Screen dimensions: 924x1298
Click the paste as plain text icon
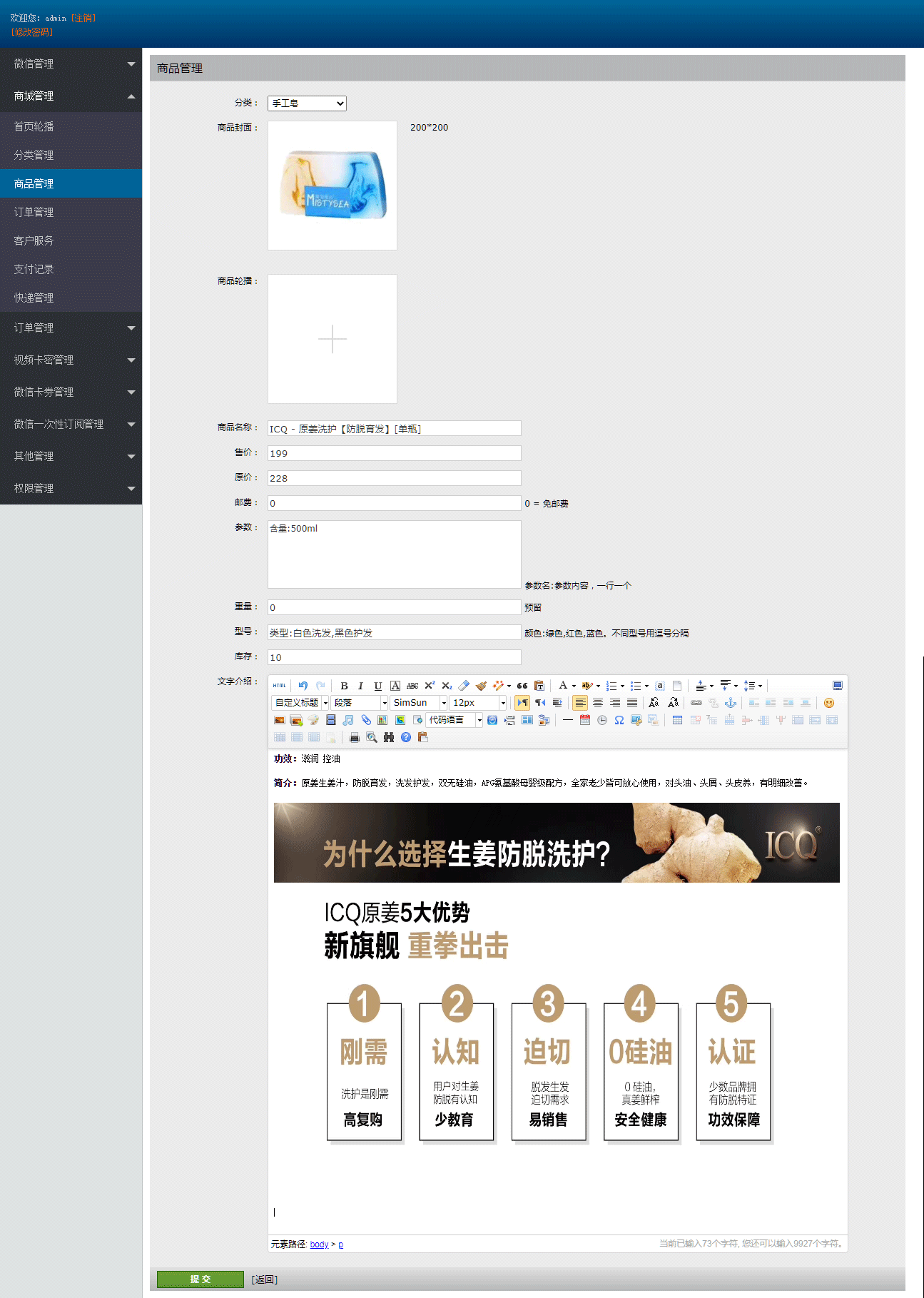pos(539,686)
